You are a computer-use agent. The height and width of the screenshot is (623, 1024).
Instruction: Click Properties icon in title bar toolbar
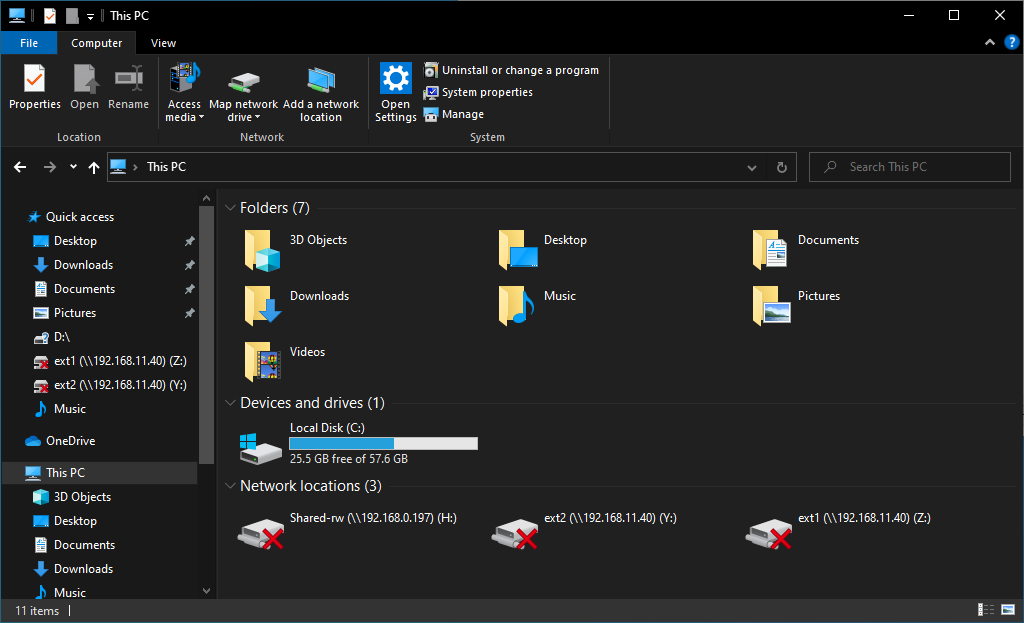[50, 16]
